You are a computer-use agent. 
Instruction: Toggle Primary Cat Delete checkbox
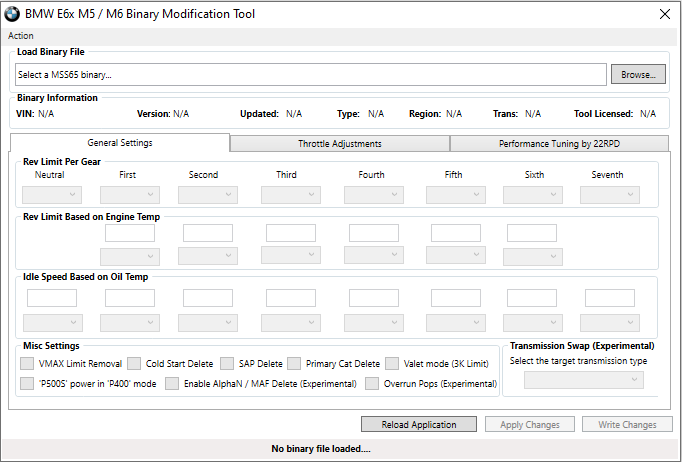point(294,363)
